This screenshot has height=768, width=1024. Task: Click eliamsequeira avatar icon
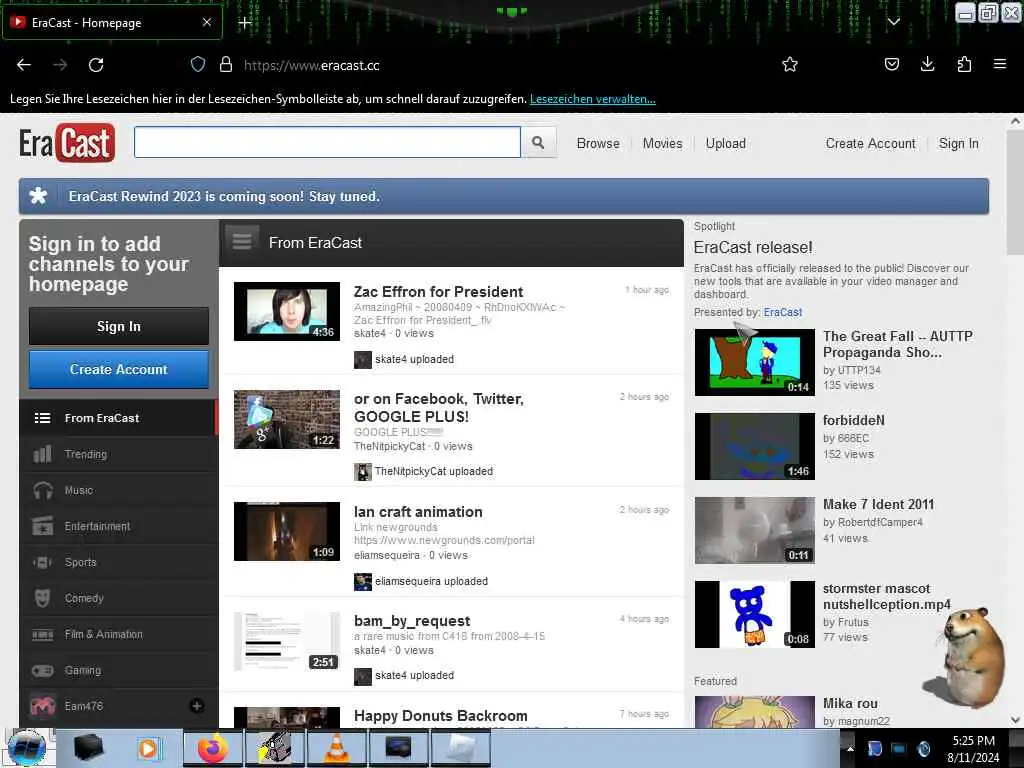pos(362,581)
